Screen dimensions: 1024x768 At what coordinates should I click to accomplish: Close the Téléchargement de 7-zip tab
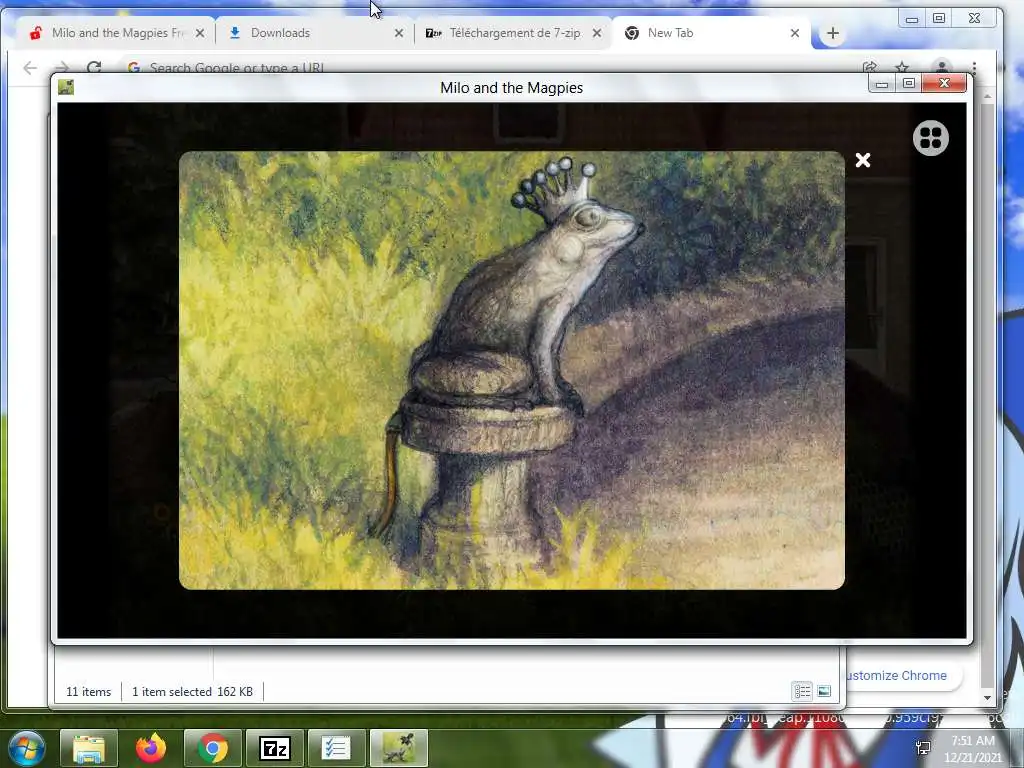tap(596, 33)
